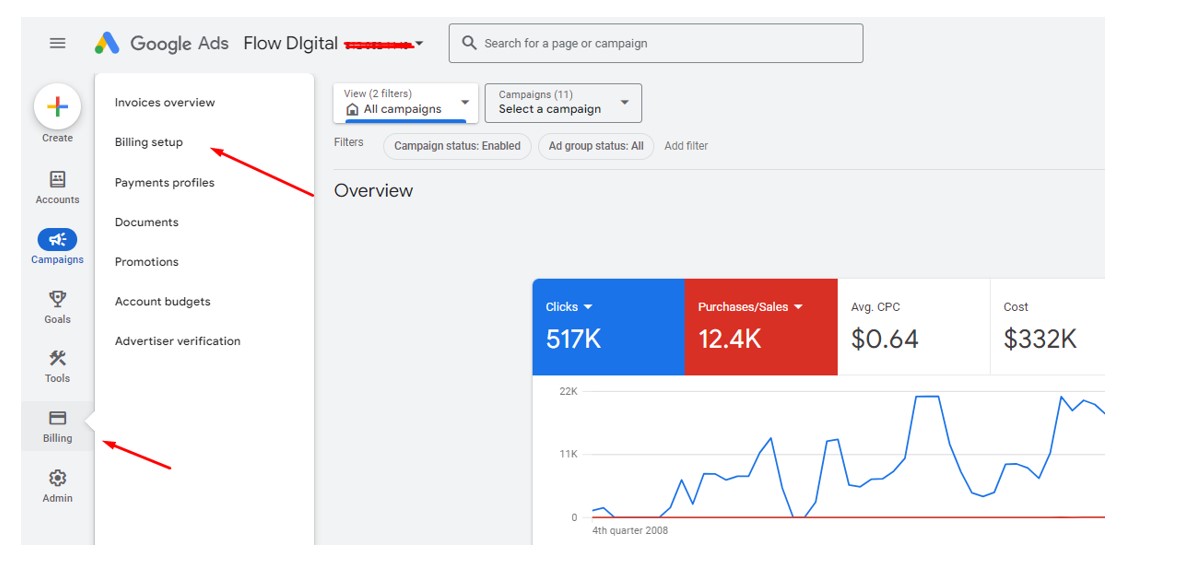Click the Google Ads logo
This screenshot has height=566, width=1199.
coord(161,44)
